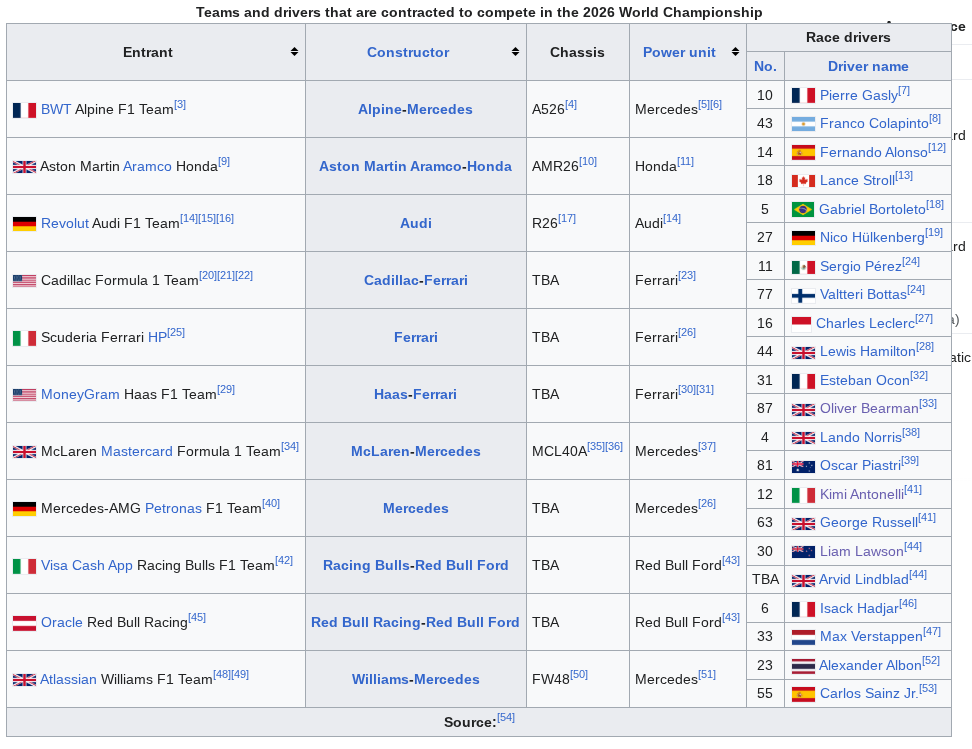Follow the Mastercard sponsor link
Image resolution: width=972 pixels, height=749 pixels.
click(x=136, y=452)
